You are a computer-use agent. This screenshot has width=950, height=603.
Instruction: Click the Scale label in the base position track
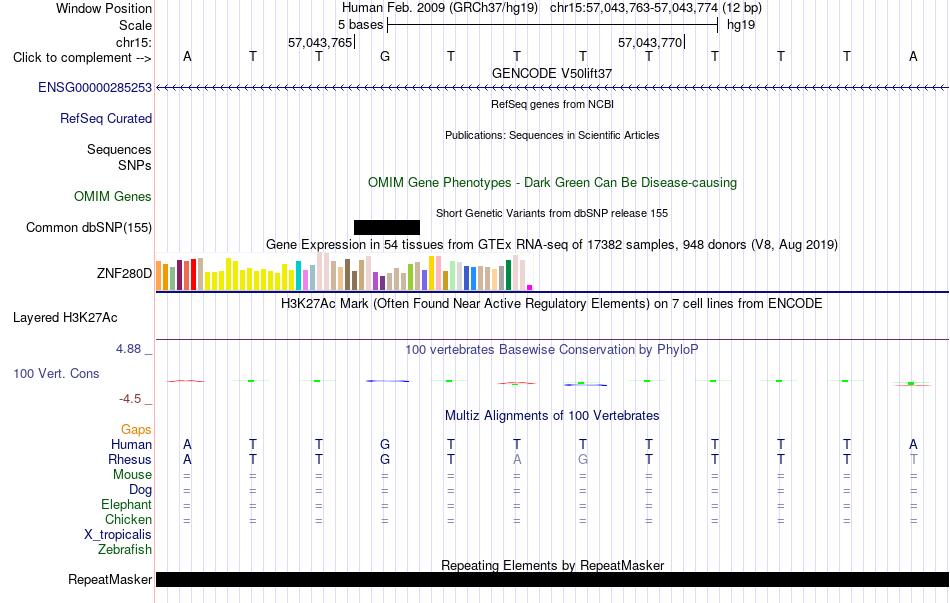pos(135,25)
